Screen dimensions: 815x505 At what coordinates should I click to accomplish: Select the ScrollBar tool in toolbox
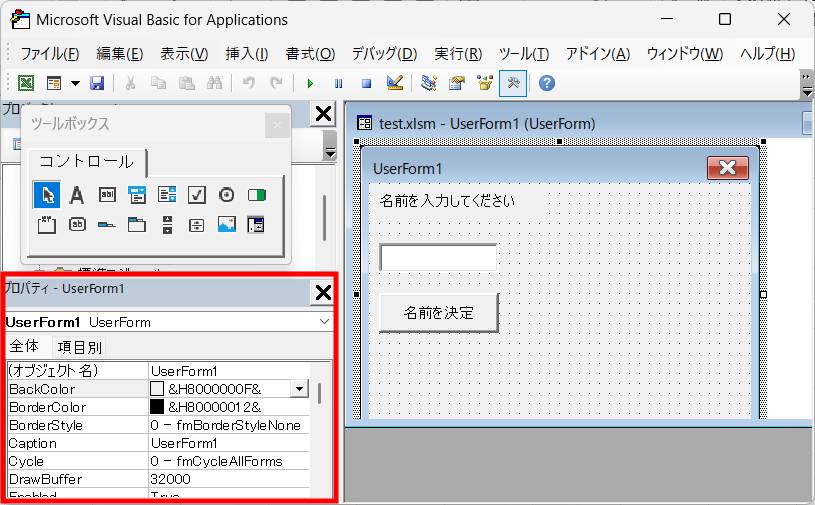(167, 225)
